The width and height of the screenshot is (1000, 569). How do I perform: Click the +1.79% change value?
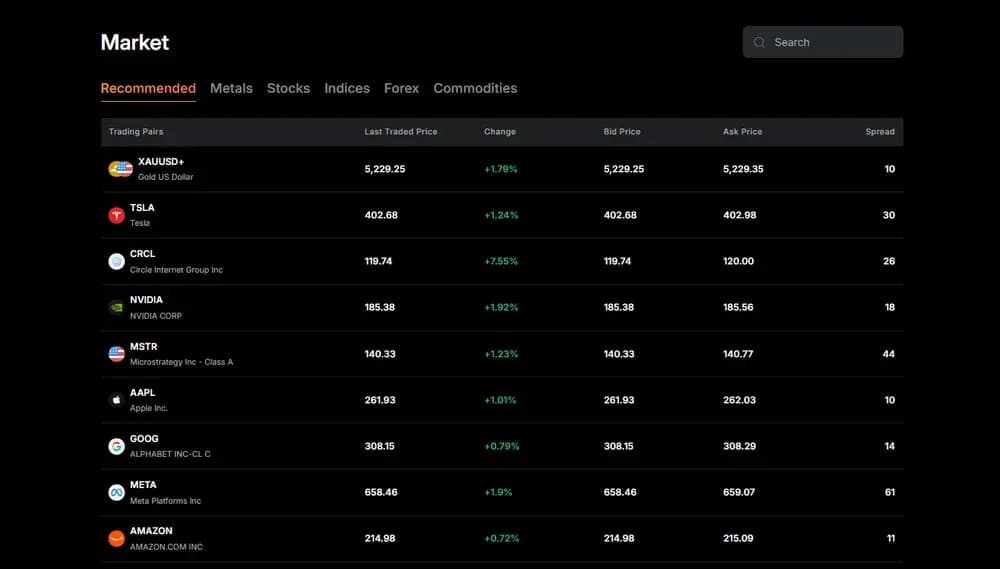pos(501,169)
